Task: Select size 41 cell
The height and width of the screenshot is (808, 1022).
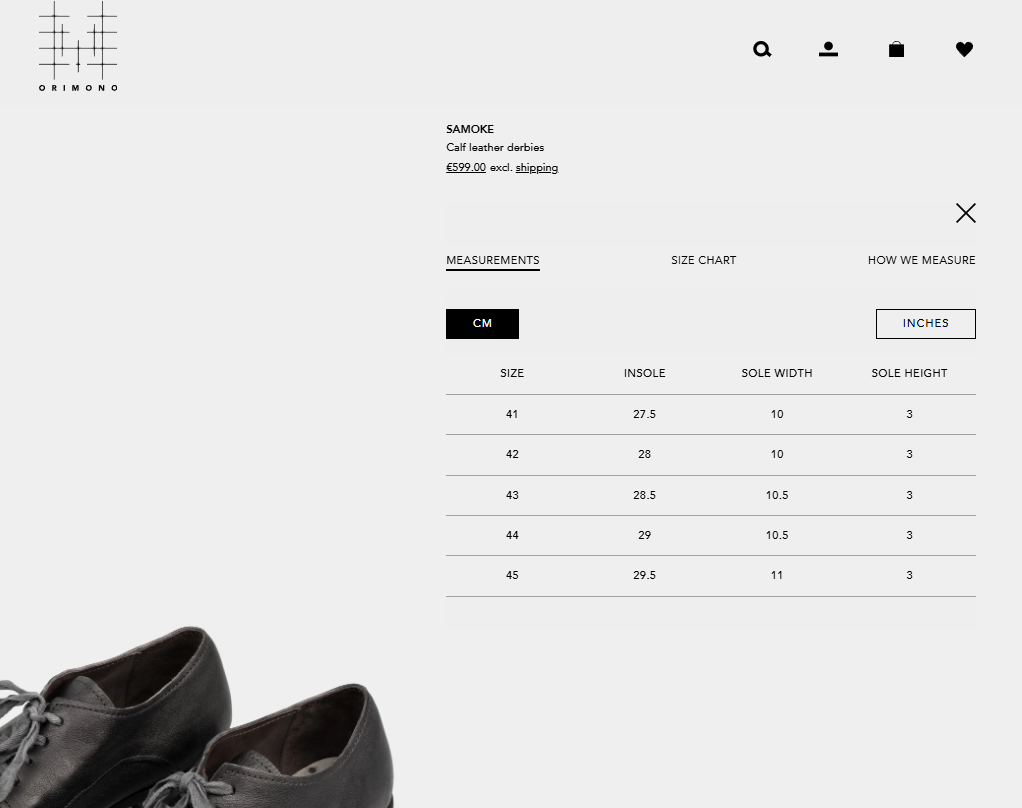Action: [x=512, y=414]
